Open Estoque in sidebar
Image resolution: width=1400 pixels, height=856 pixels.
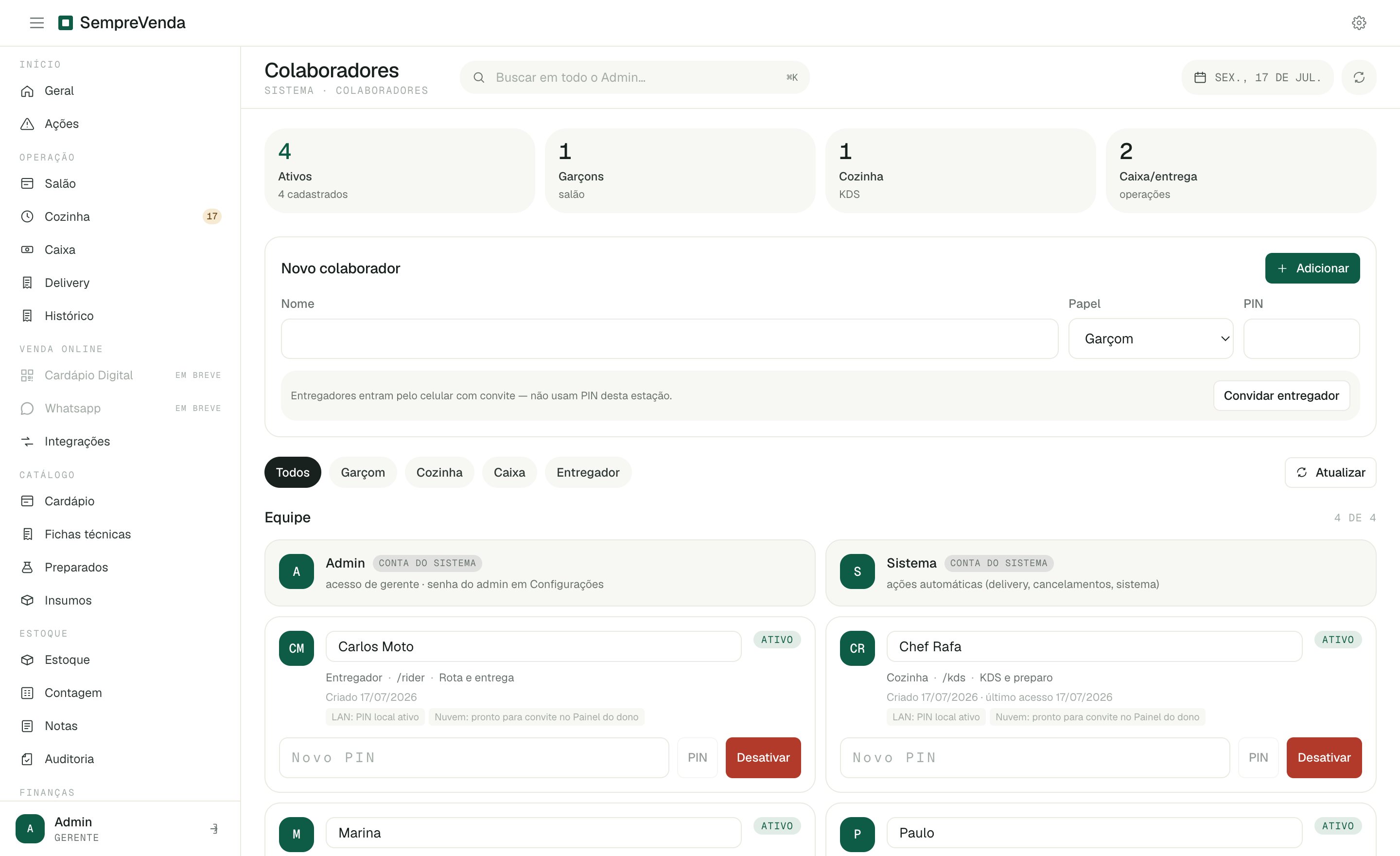pyautogui.click(x=120, y=660)
